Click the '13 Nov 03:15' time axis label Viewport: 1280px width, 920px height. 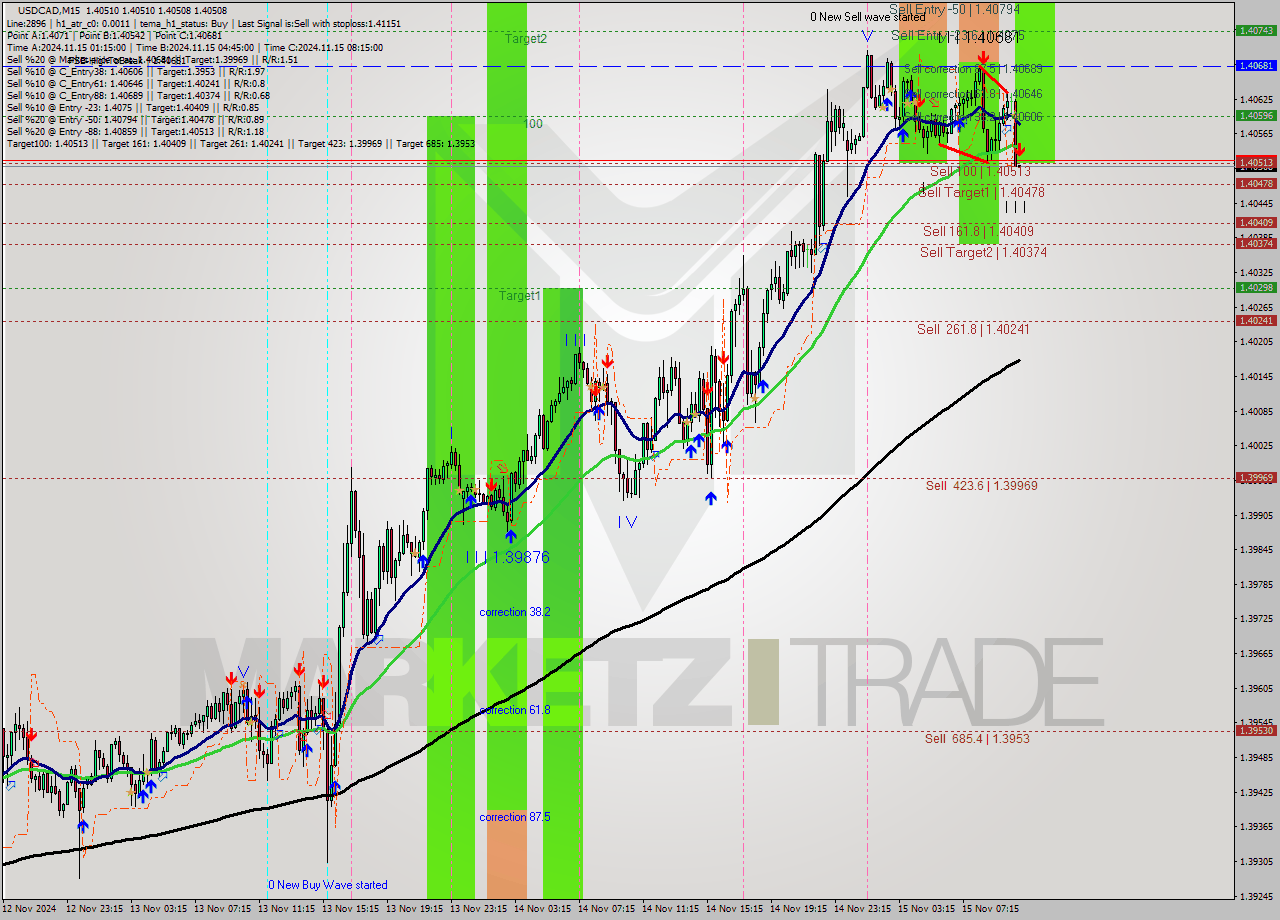click(159, 909)
